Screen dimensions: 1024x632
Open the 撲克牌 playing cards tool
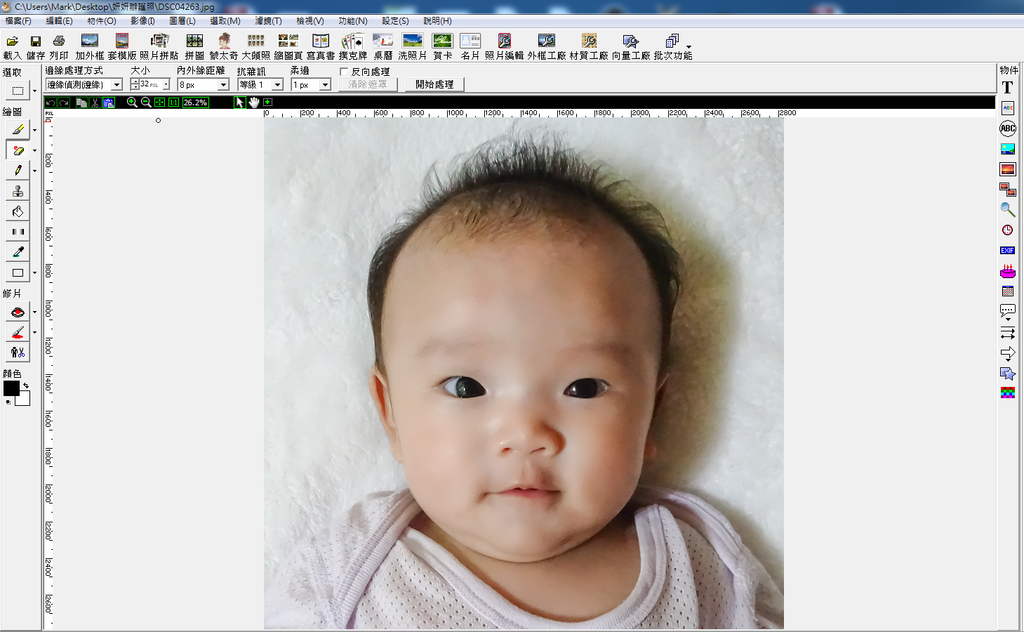(x=353, y=47)
